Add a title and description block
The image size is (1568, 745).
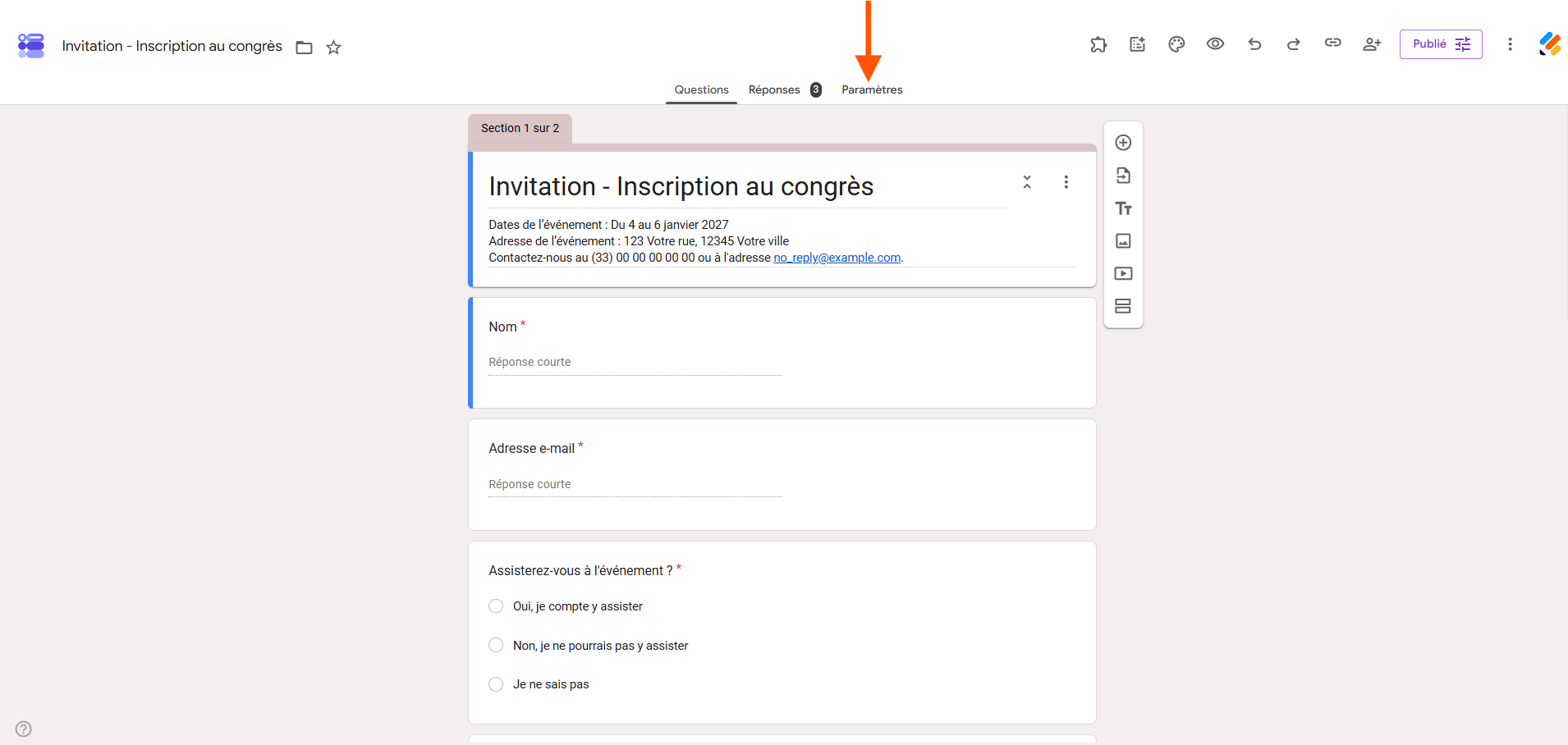(x=1123, y=208)
